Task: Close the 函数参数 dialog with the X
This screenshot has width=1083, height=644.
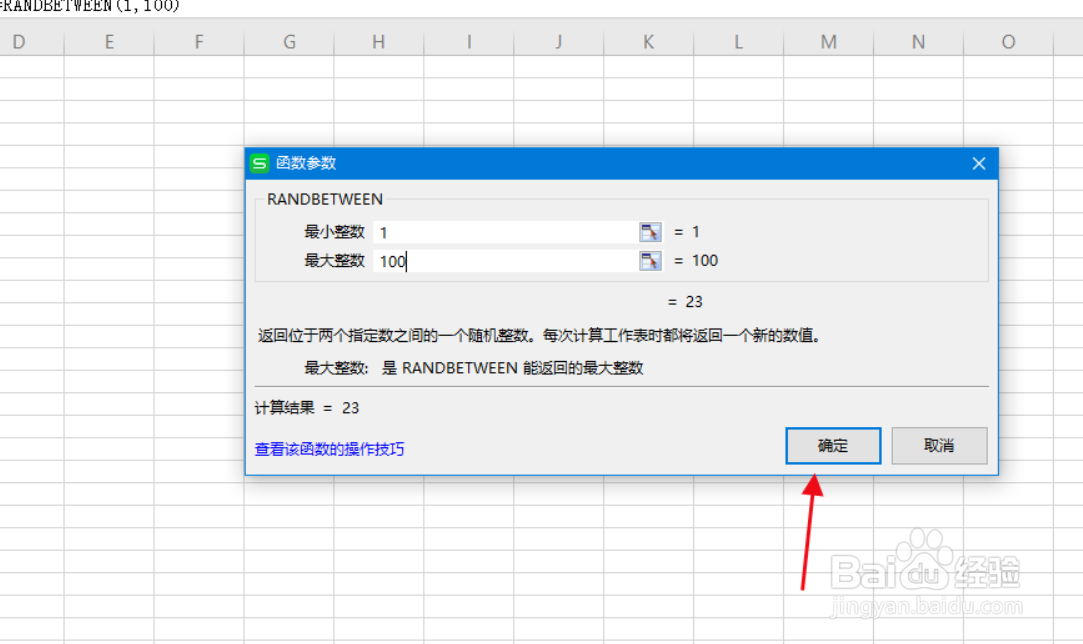Action: [978, 163]
